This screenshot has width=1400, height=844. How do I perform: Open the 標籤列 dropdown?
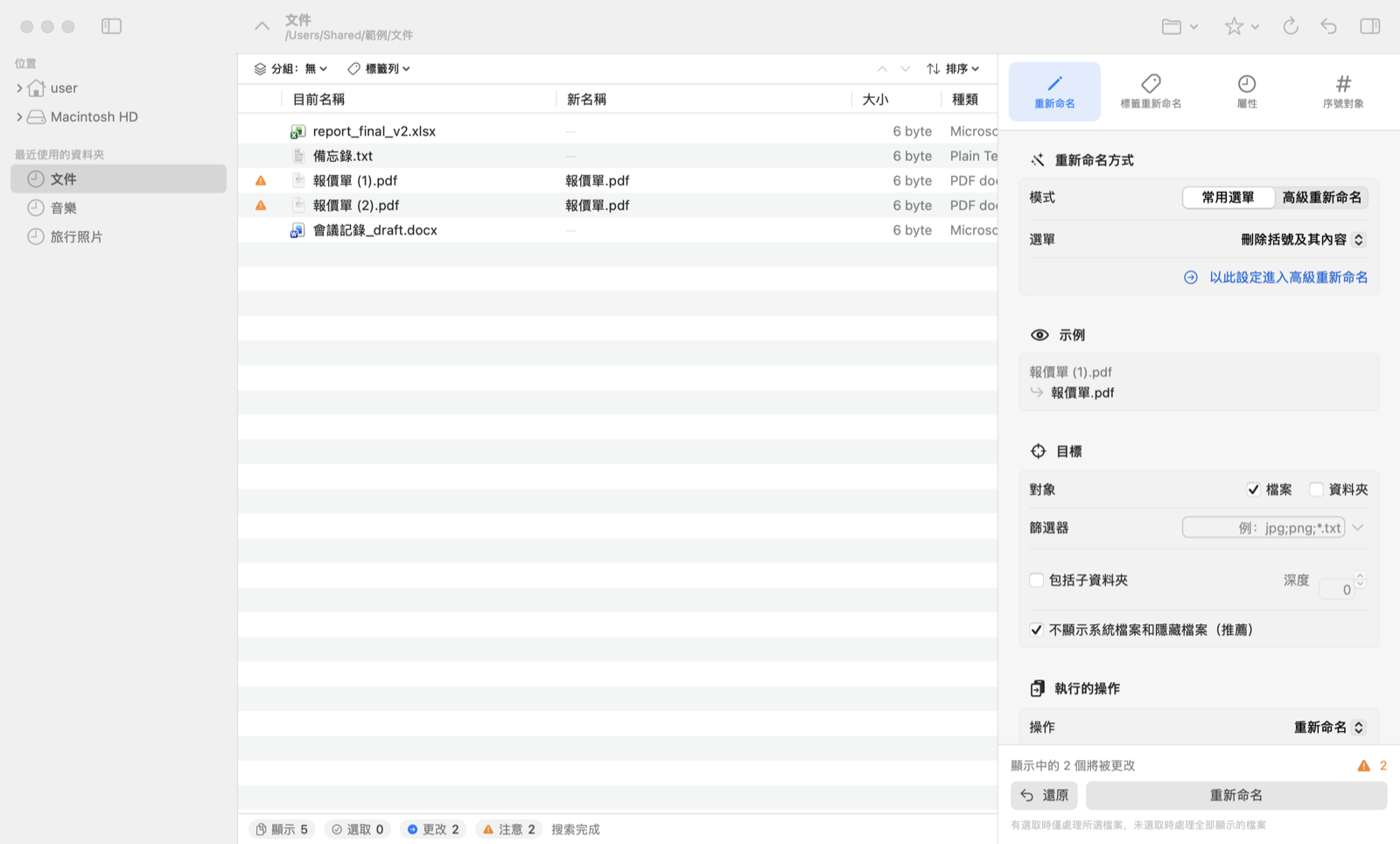379,68
